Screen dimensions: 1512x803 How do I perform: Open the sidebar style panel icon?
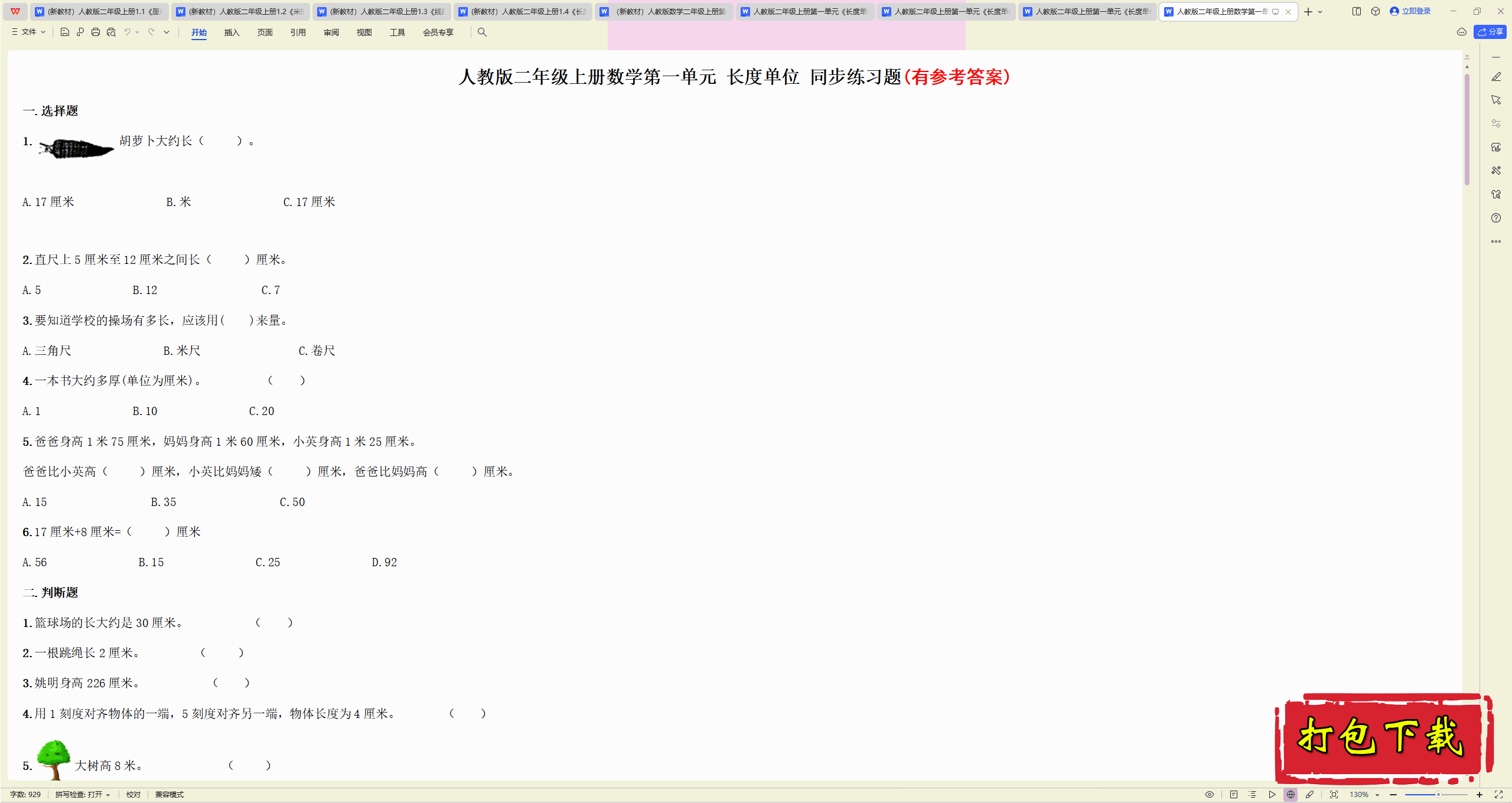click(1496, 147)
